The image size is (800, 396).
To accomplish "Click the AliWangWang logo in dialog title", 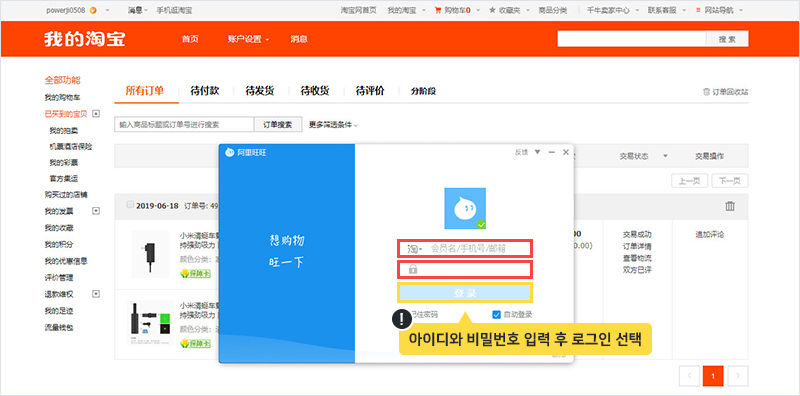I will tap(230, 152).
